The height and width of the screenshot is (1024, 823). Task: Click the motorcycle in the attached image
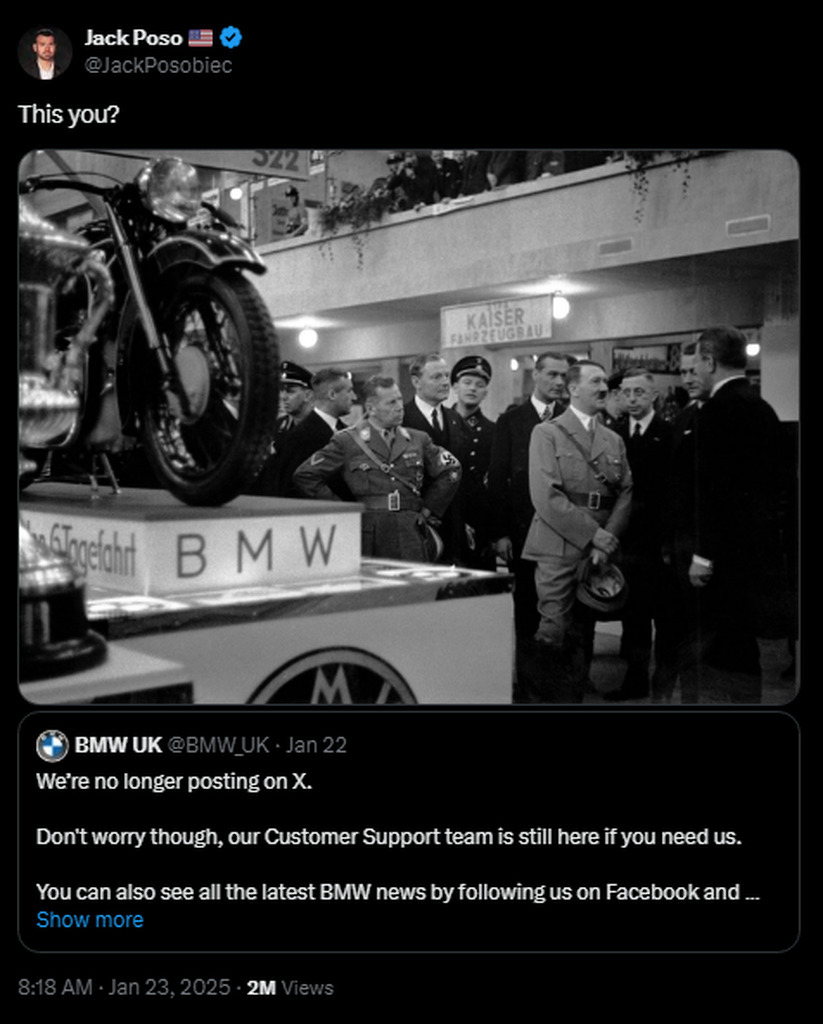tap(149, 327)
